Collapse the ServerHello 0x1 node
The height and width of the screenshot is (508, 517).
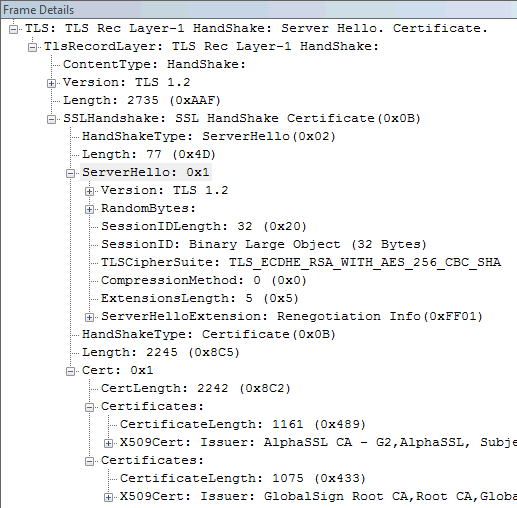pyautogui.click(x=70, y=173)
